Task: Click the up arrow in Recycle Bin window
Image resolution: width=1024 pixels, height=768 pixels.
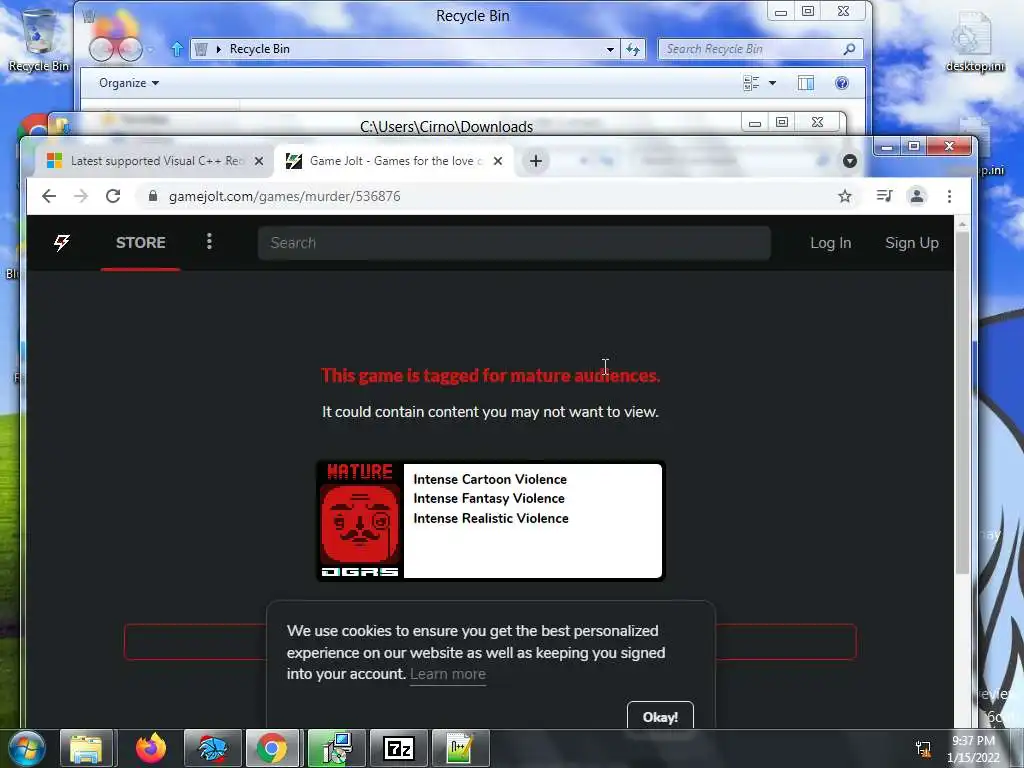Action: click(x=176, y=49)
